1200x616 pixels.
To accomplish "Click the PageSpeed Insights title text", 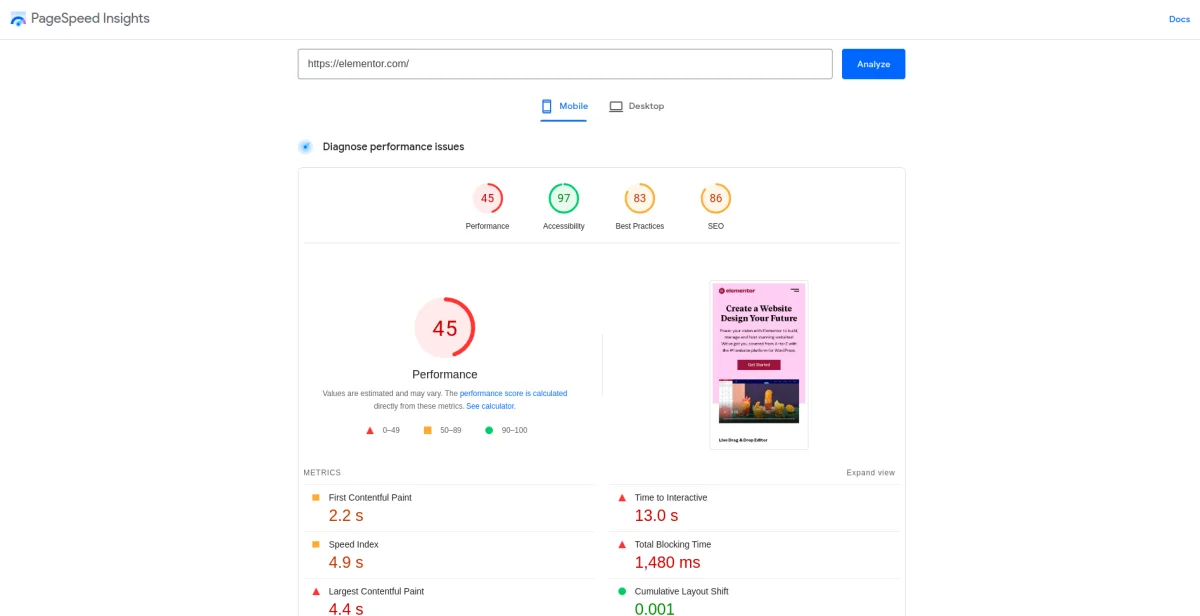I will pyautogui.click(x=90, y=19).
